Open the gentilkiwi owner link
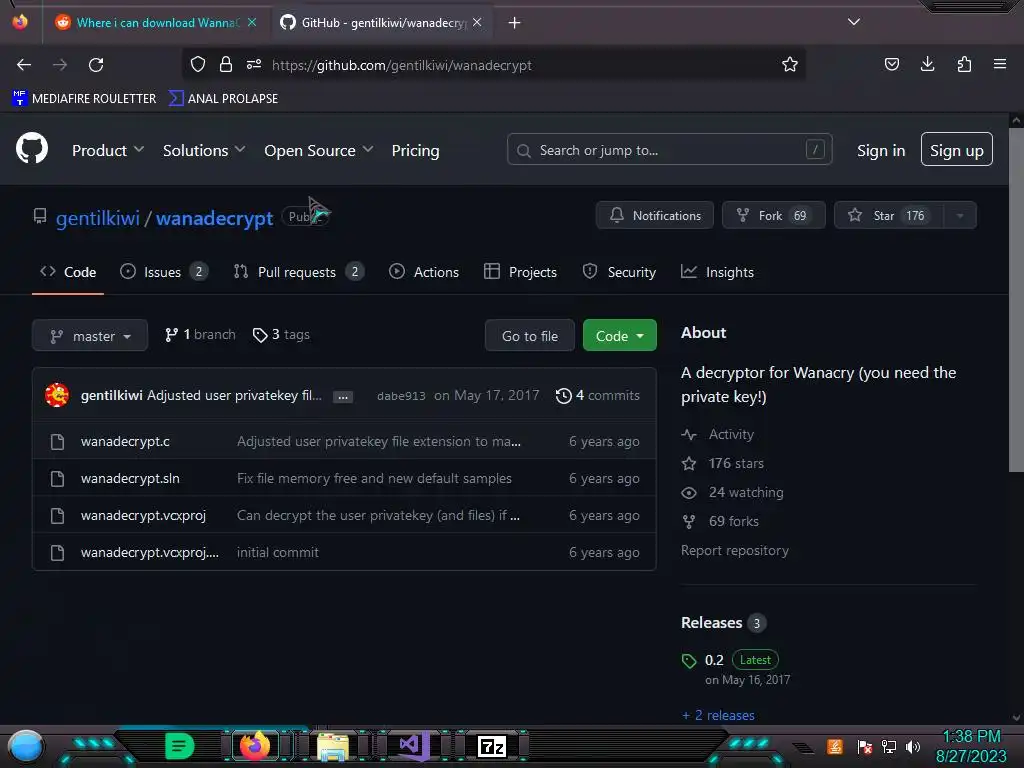Image resolution: width=1024 pixels, height=768 pixels. (x=98, y=217)
